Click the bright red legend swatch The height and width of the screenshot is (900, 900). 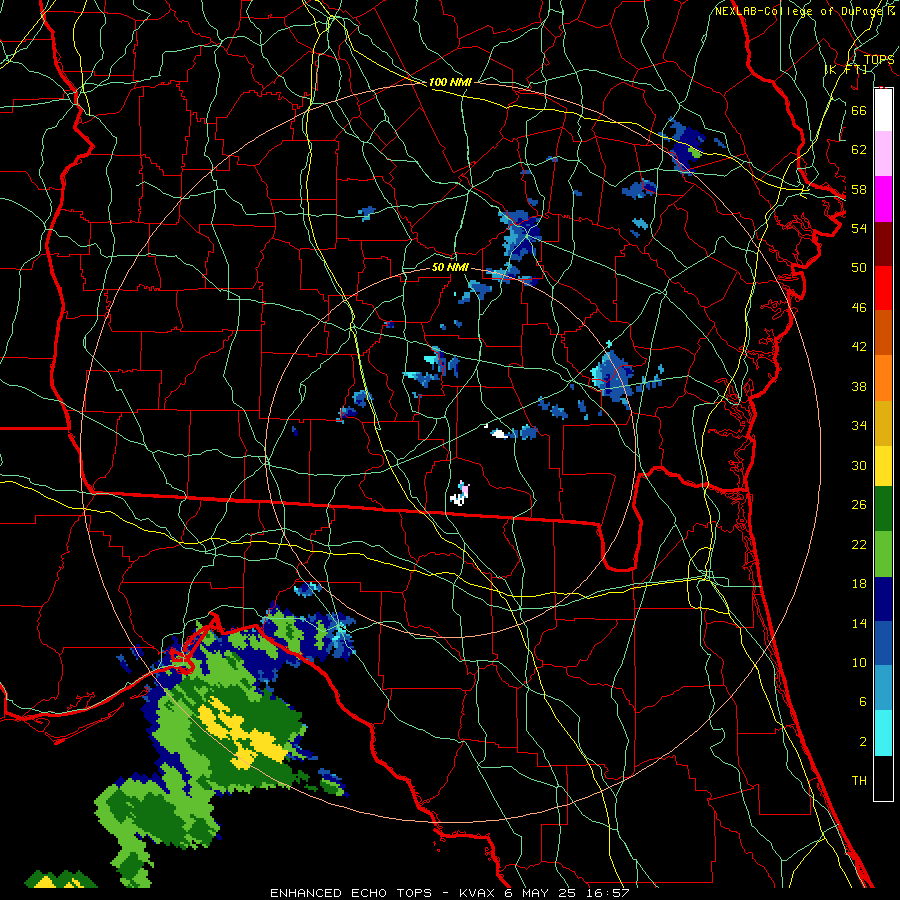[x=883, y=288]
